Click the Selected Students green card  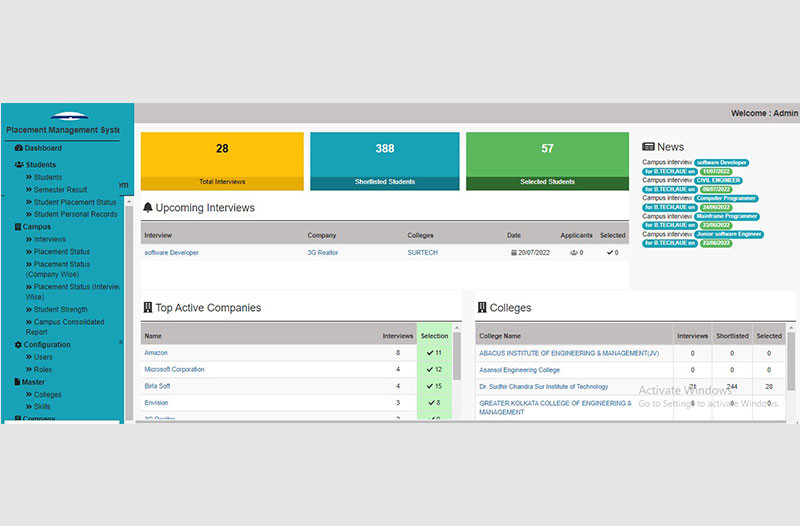tap(547, 161)
